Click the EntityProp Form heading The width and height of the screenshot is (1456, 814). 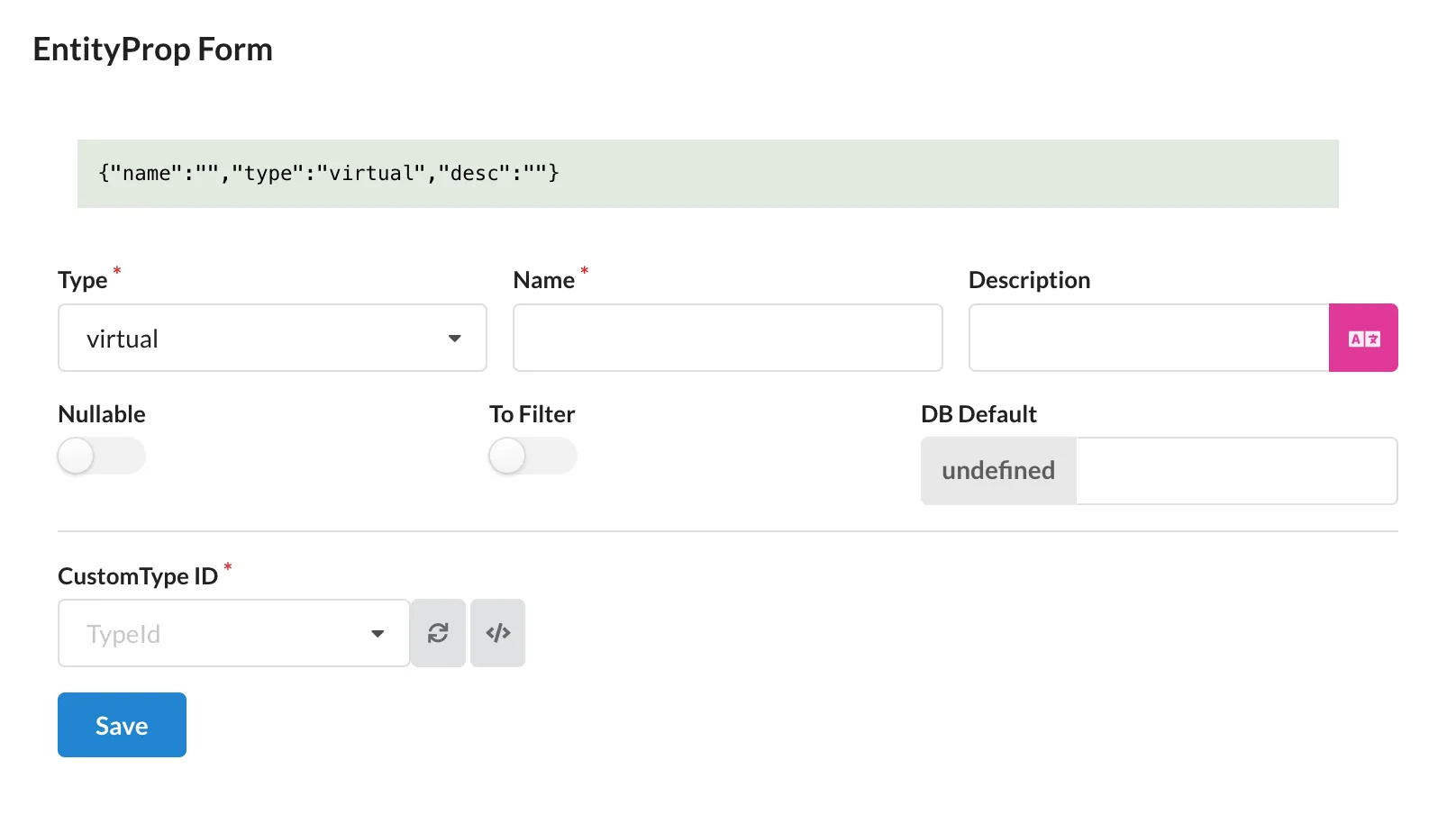tap(153, 50)
